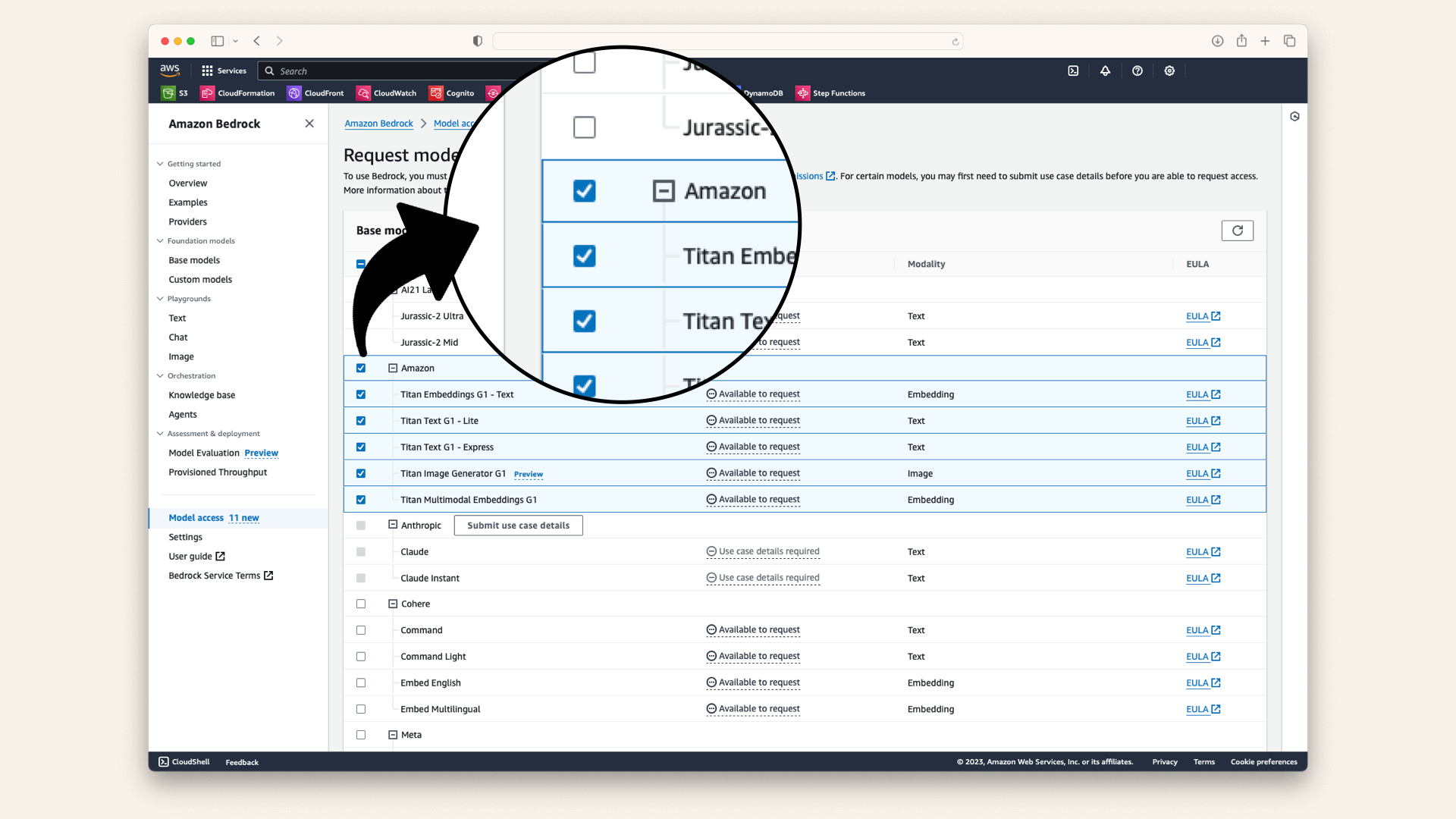Check the Command Light checkbox

pyautogui.click(x=361, y=657)
